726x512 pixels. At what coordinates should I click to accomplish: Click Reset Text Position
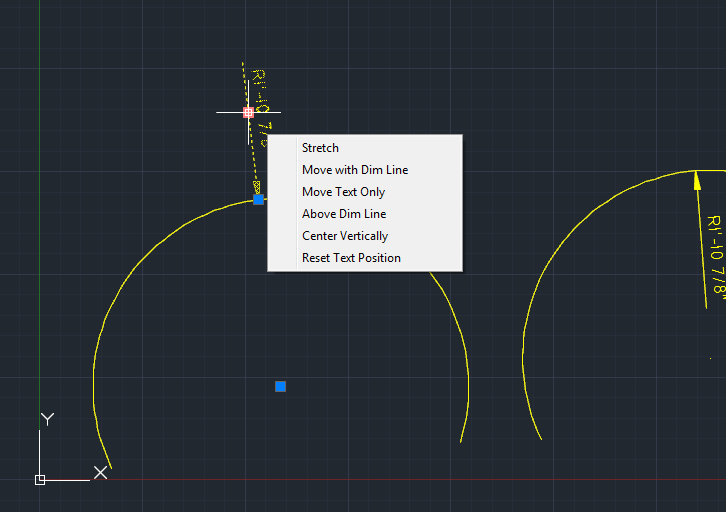(351, 258)
